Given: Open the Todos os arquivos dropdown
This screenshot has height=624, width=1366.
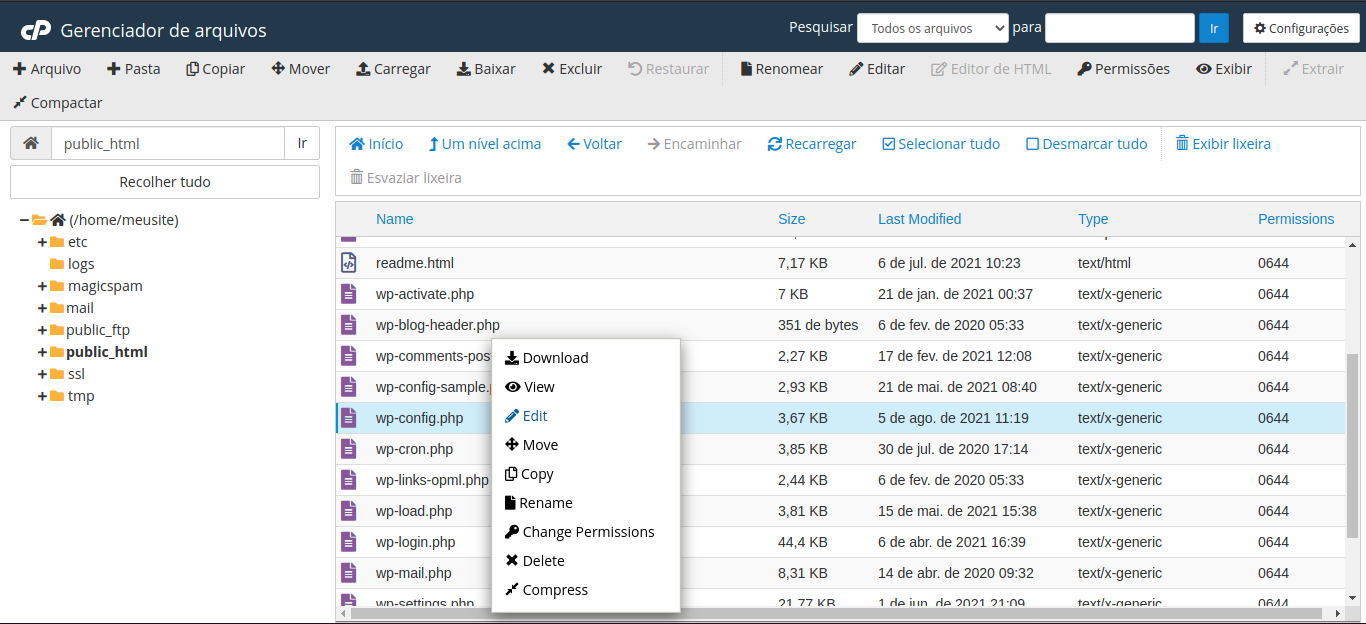Looking at the screenshot, I should (x=932, y=28).
